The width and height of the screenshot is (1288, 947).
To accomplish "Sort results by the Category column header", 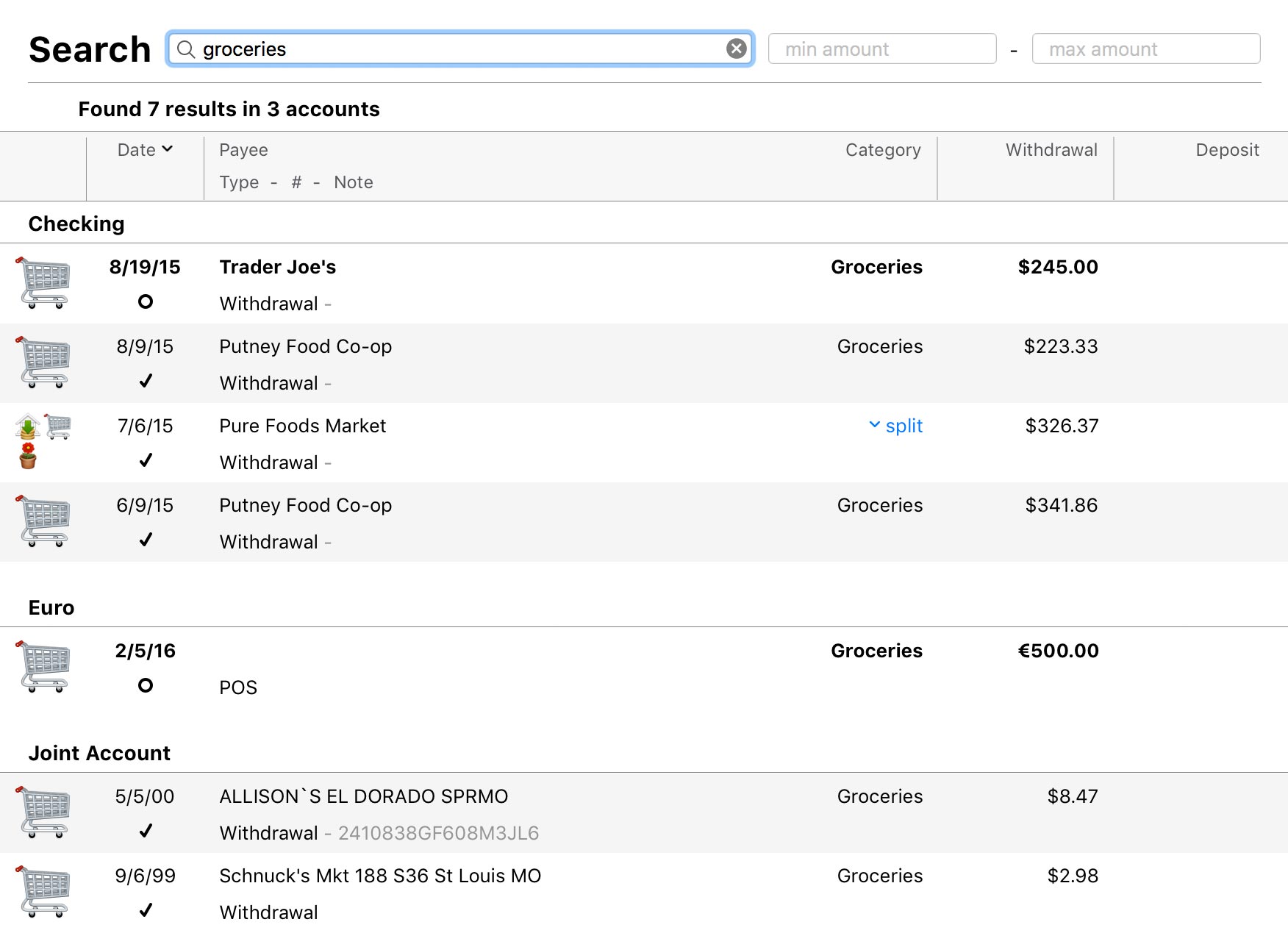I will [x=882, y=150].
